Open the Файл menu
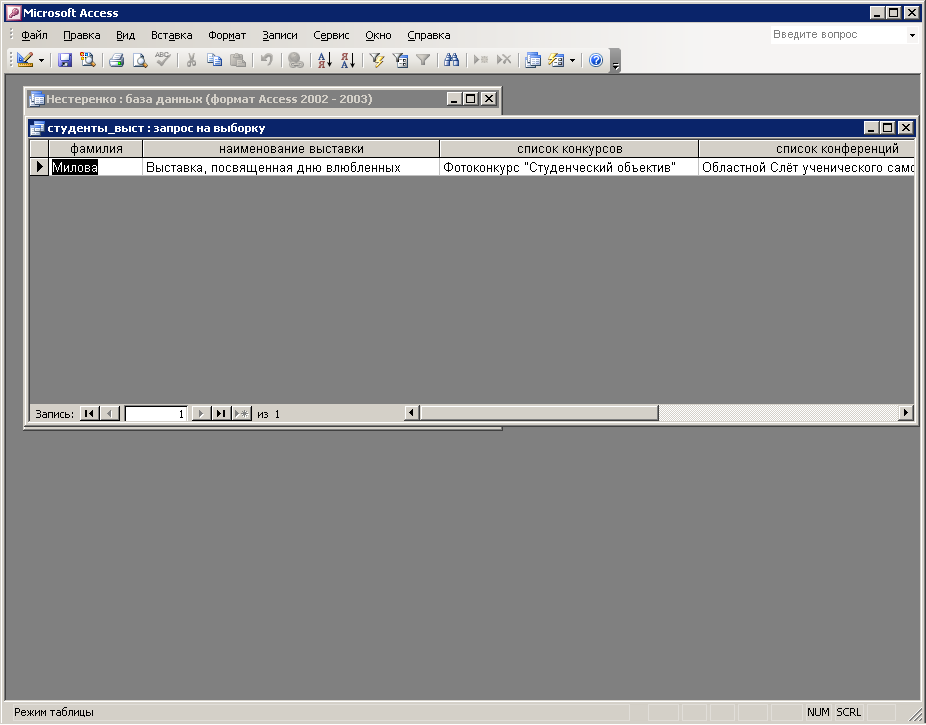Screen dimensions: 926x725 click(x=34, y=35)
